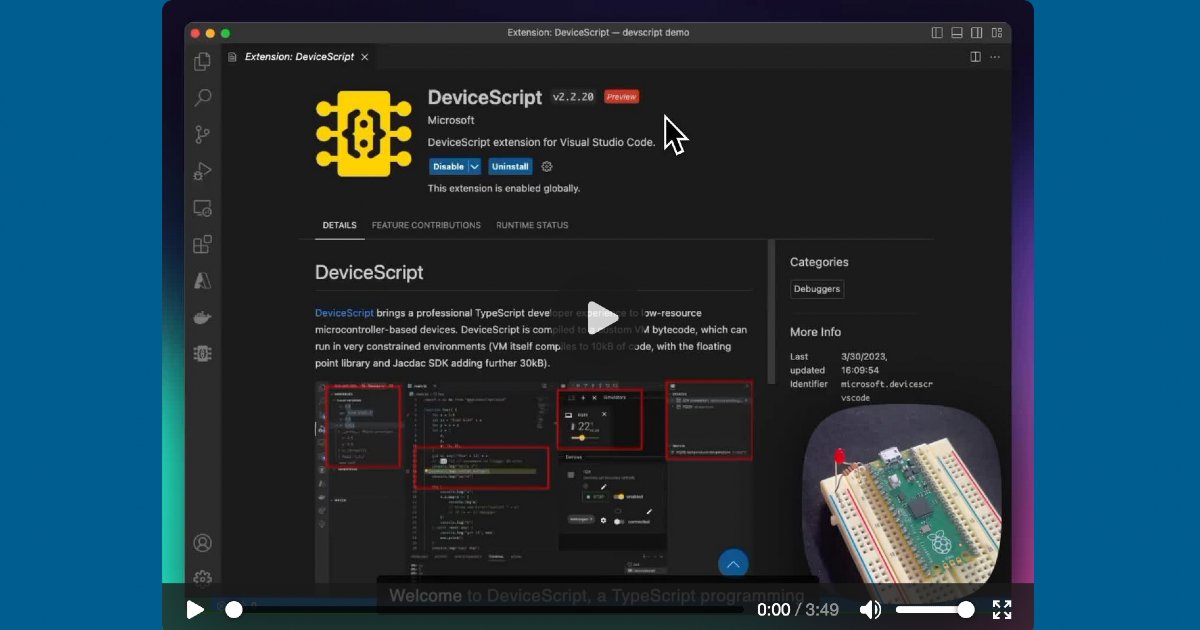Click the play button in video controls
The width and height of the screenshot is (1200, 630).
[x=195, y=609]
